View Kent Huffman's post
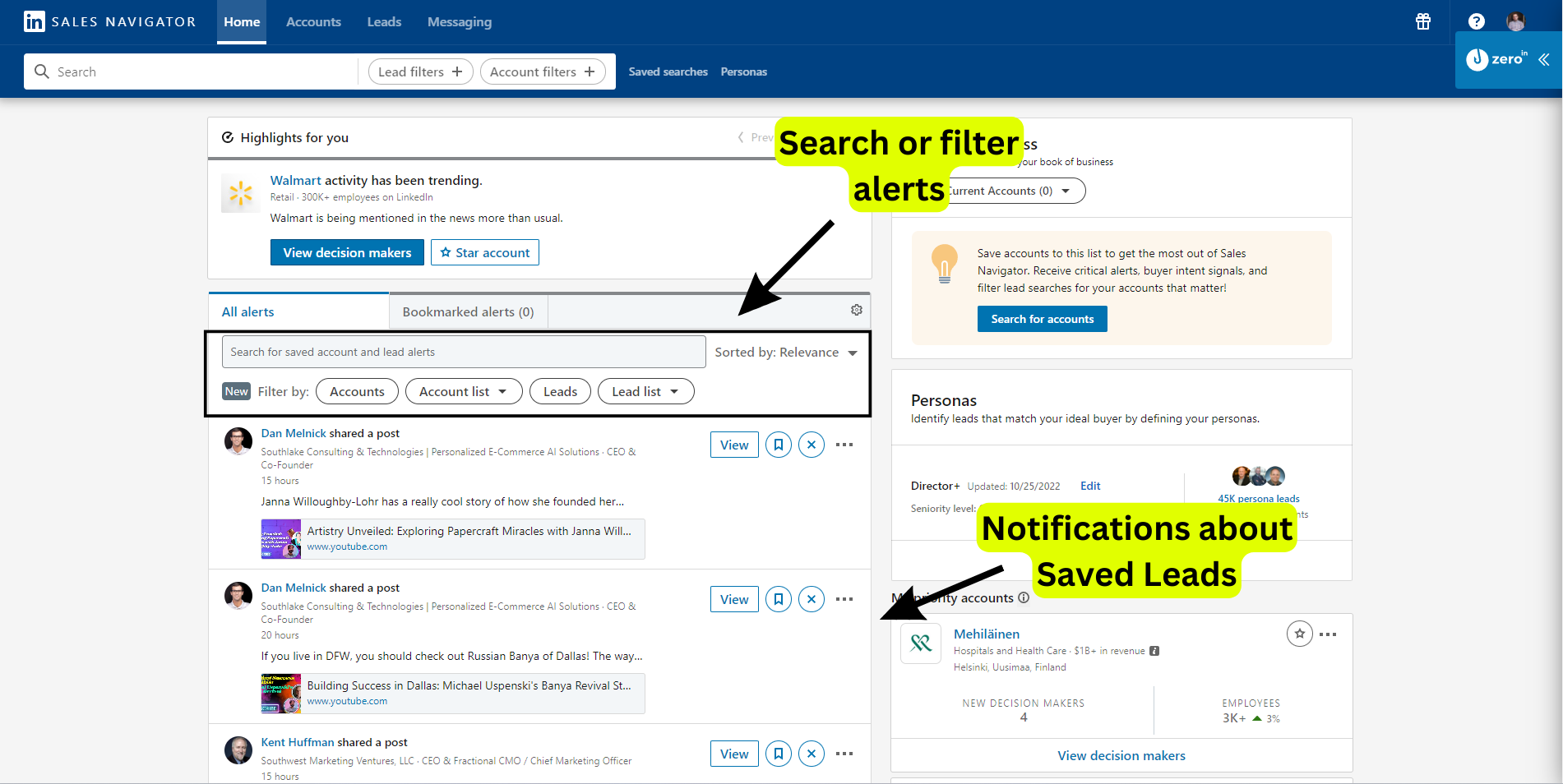The height and width of the screenshot is (784, 1563). [x=734, y=754]
